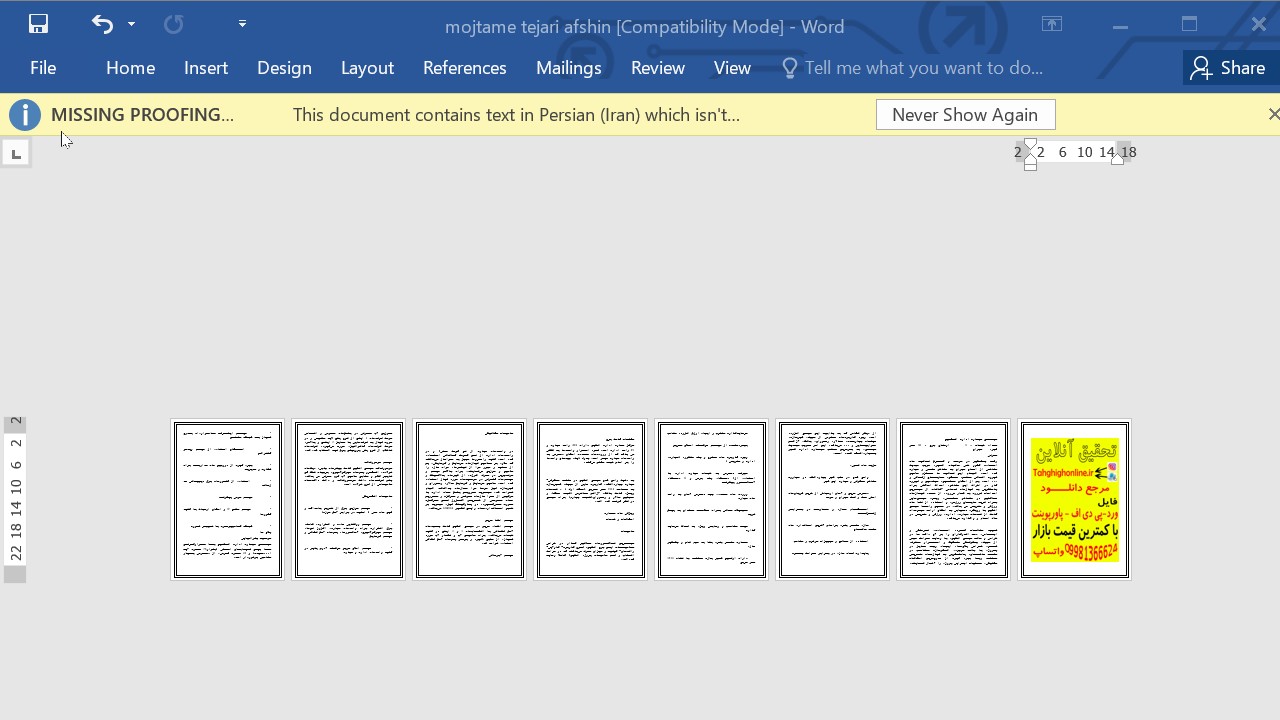Open the View ribbon tab
The height and width of the screenshot is (720, 1280).
(x=732, y=68)
